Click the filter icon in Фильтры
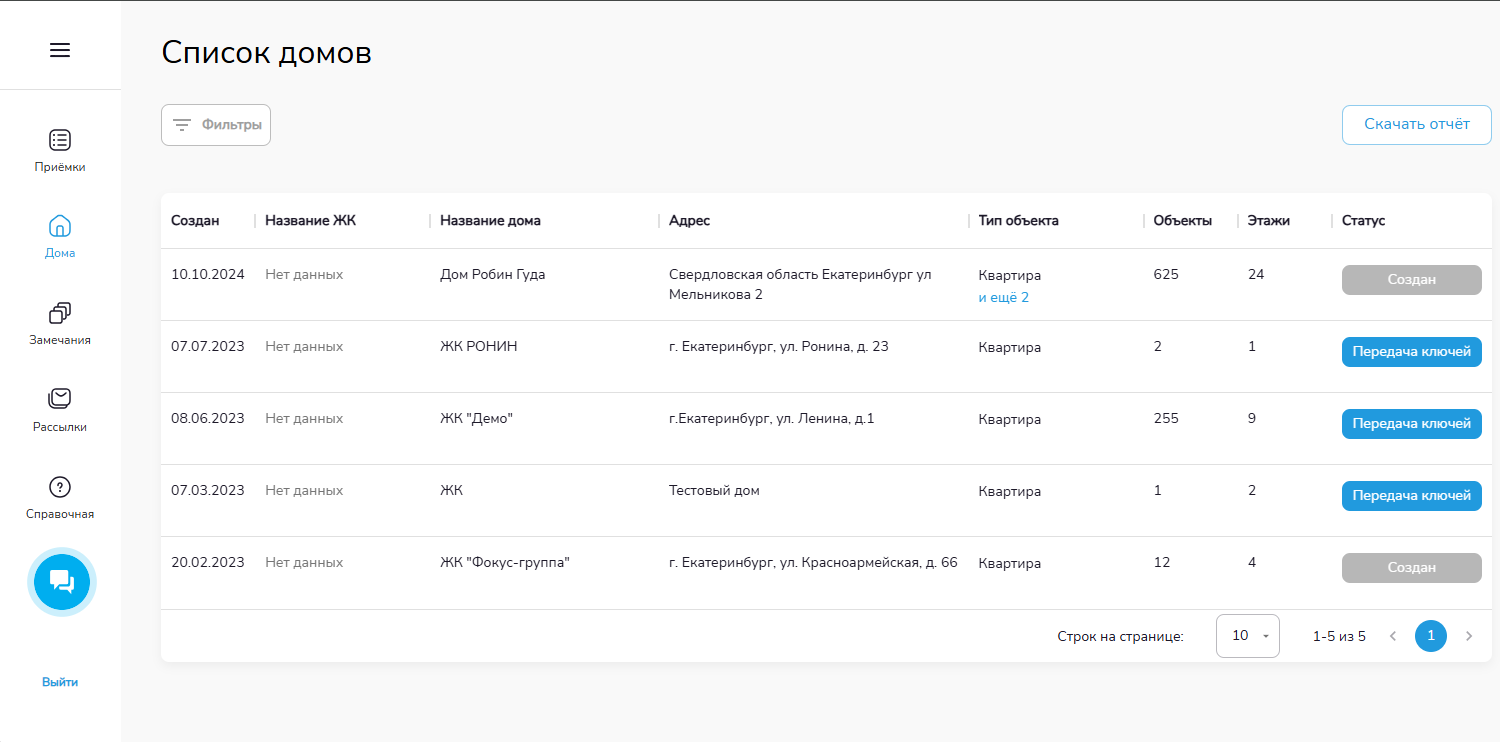The image size is (1500, 742). (x=182, y=125)
